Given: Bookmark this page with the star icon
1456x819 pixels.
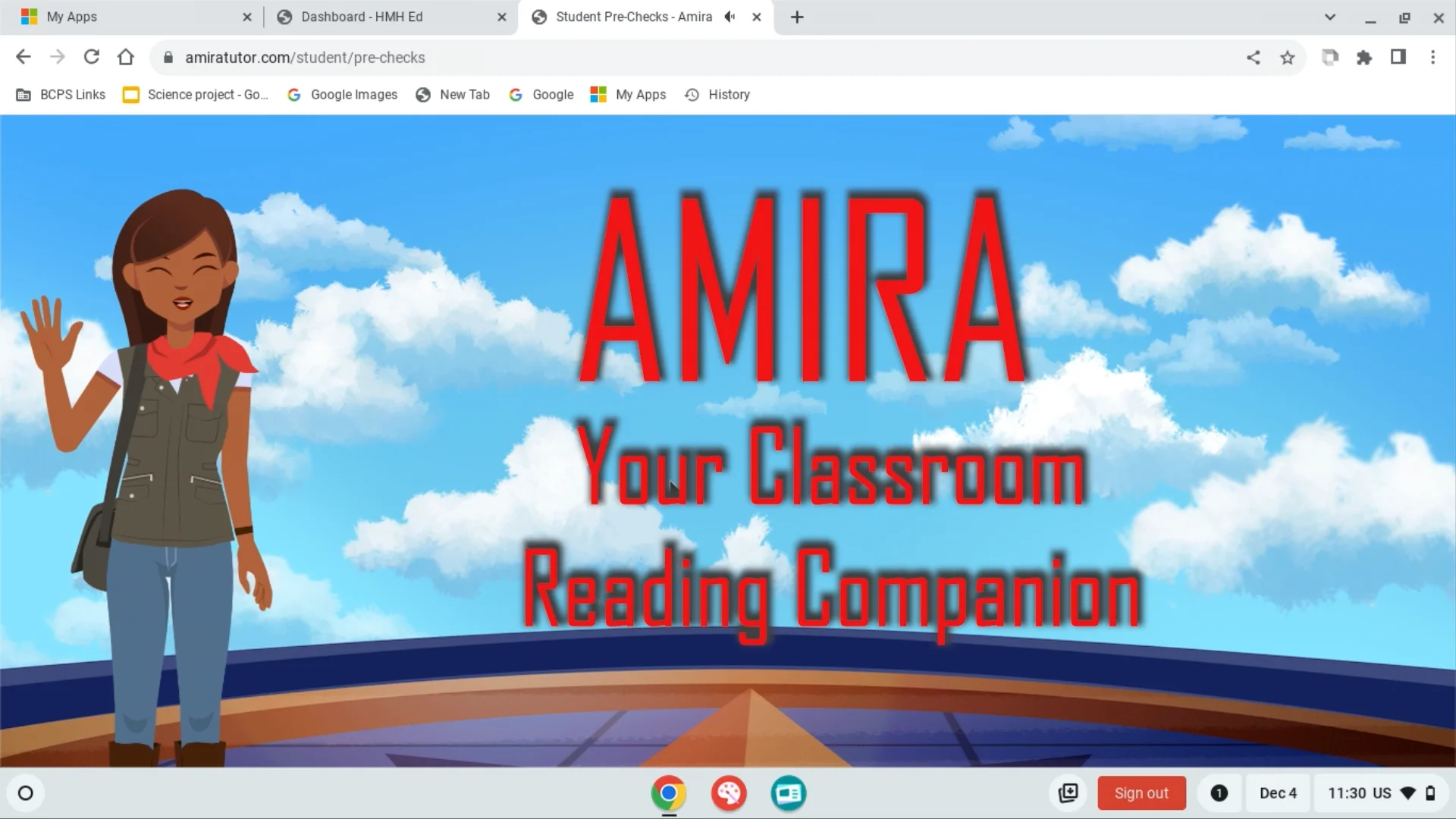Looking at the screenshot, I should click(x=1287, y=57).
